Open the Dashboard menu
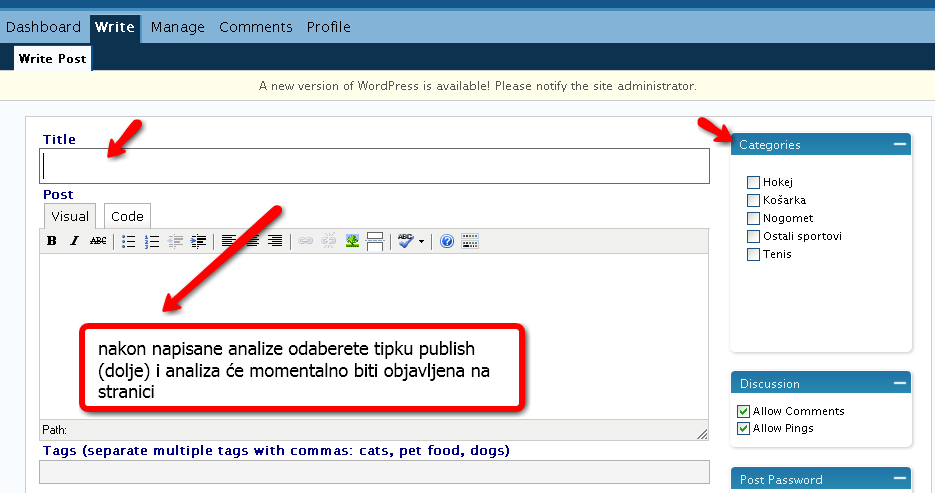This screenshot has height=493, width=935. point(44,27)
